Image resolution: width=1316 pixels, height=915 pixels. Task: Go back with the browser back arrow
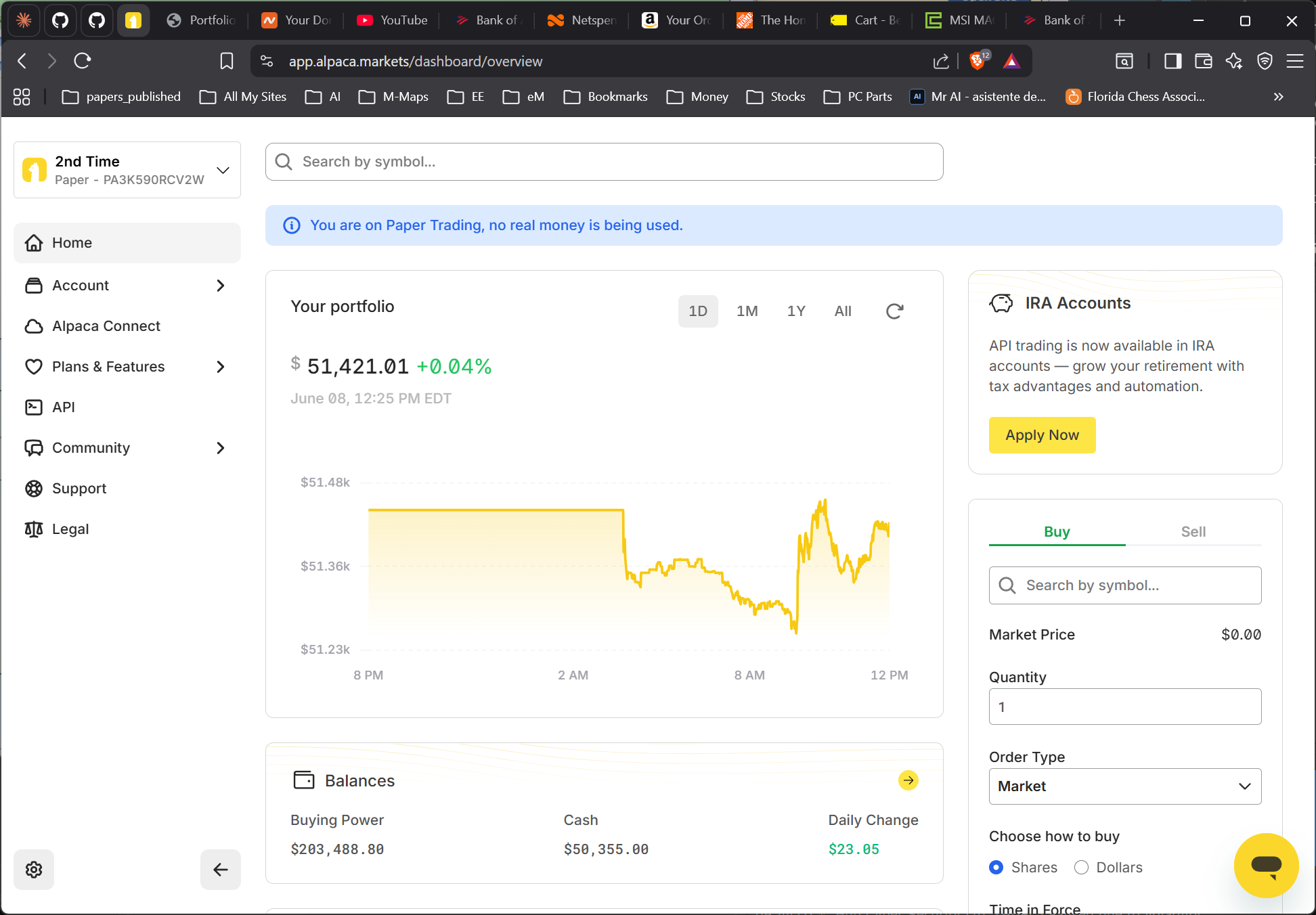tap(22, 61)
